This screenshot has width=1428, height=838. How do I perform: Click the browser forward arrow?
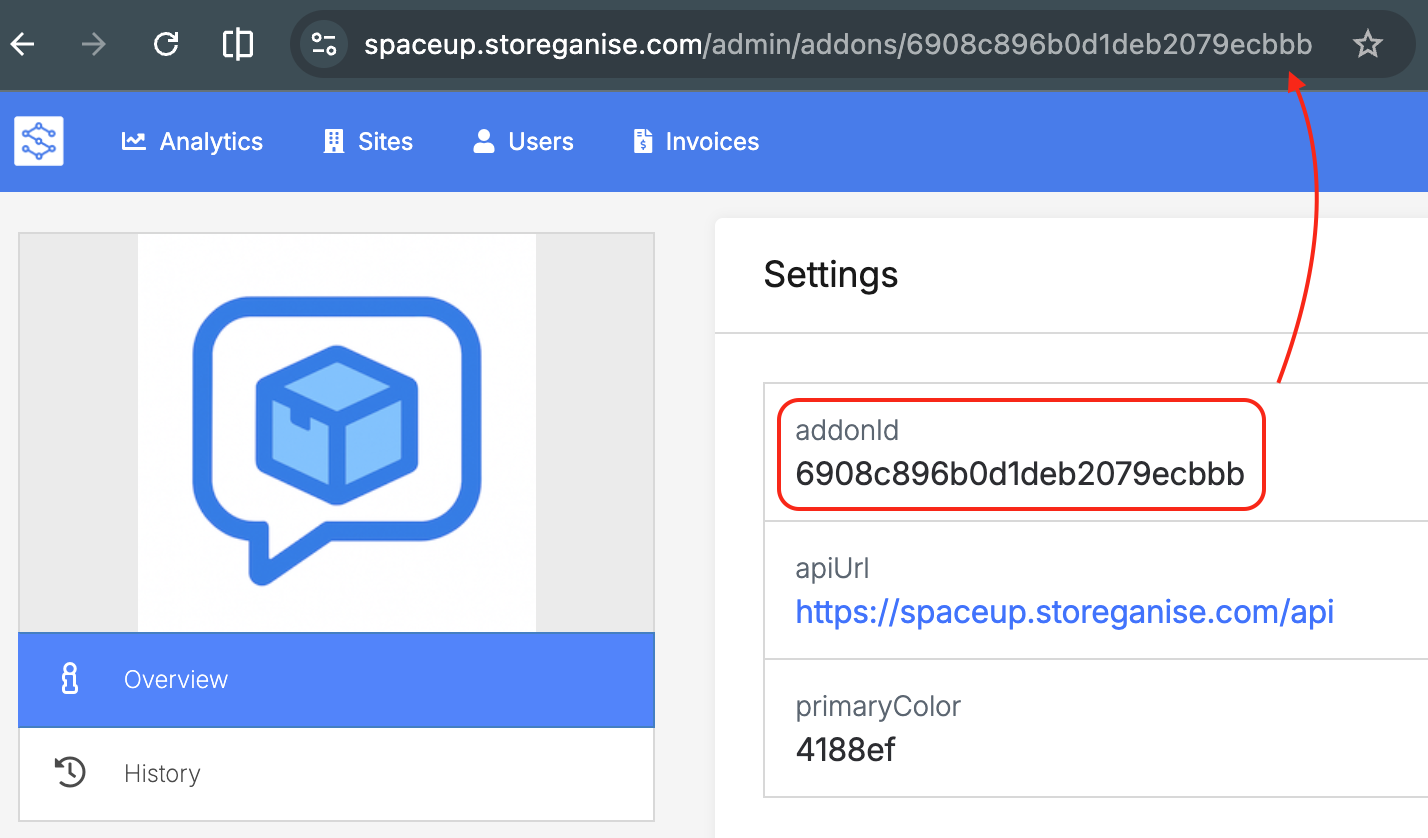[94, 44]
